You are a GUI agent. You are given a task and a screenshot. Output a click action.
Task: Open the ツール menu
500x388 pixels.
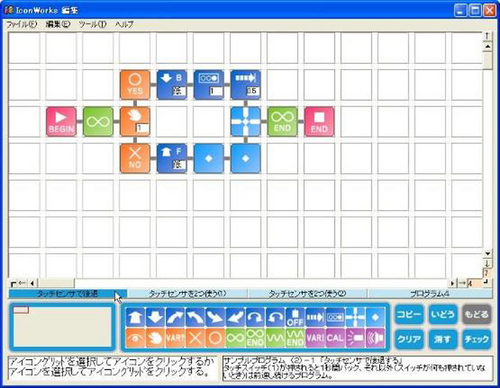[93, 24]
